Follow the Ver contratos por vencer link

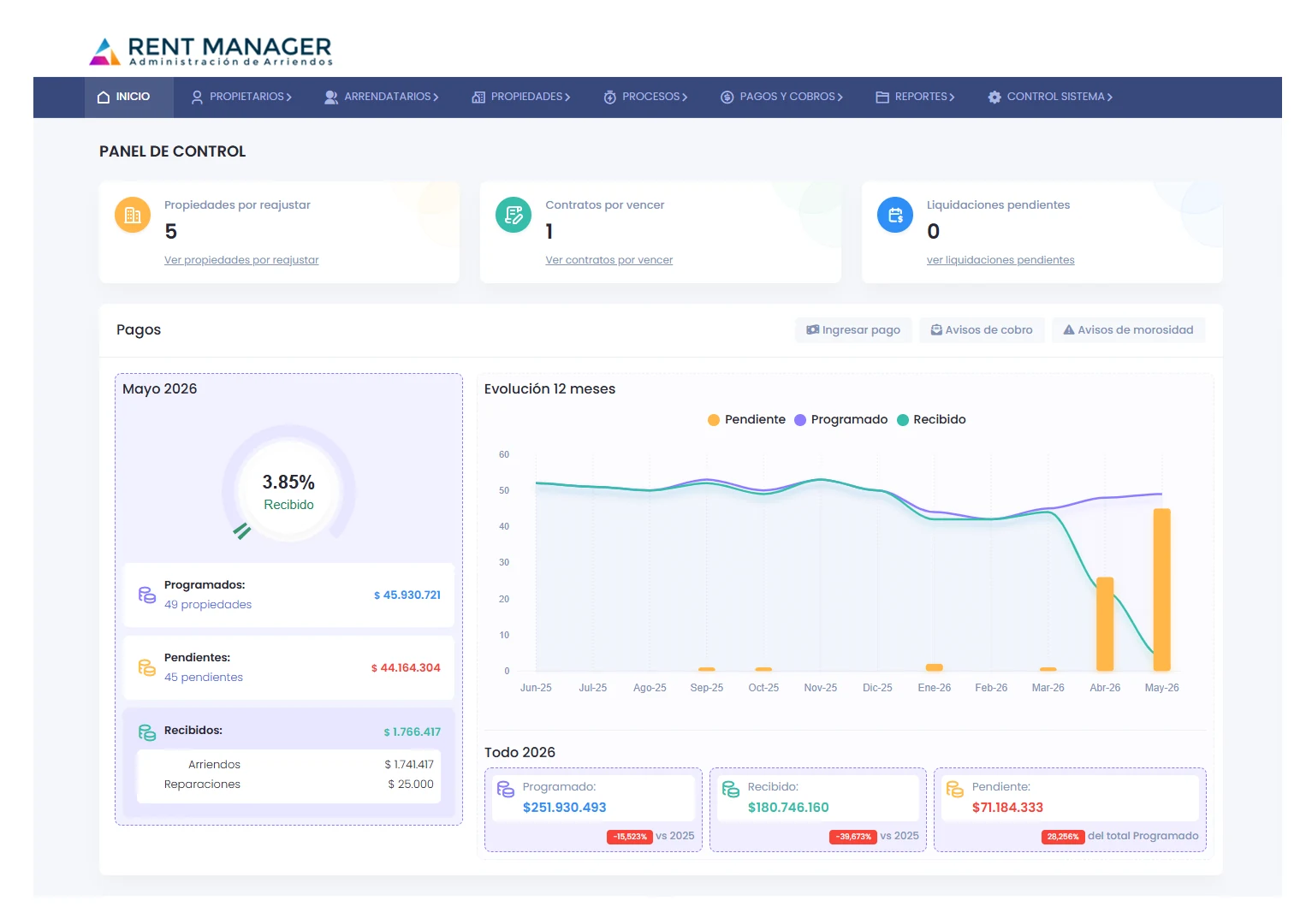point(609,260)
